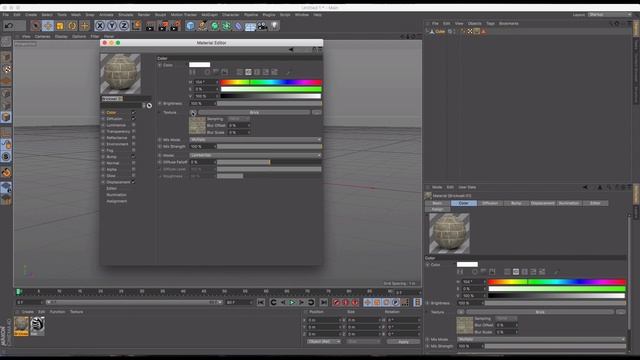Enable Diffusion channel checkbox in Material Editor
640x360 pixels.
(x=133, y=119)
